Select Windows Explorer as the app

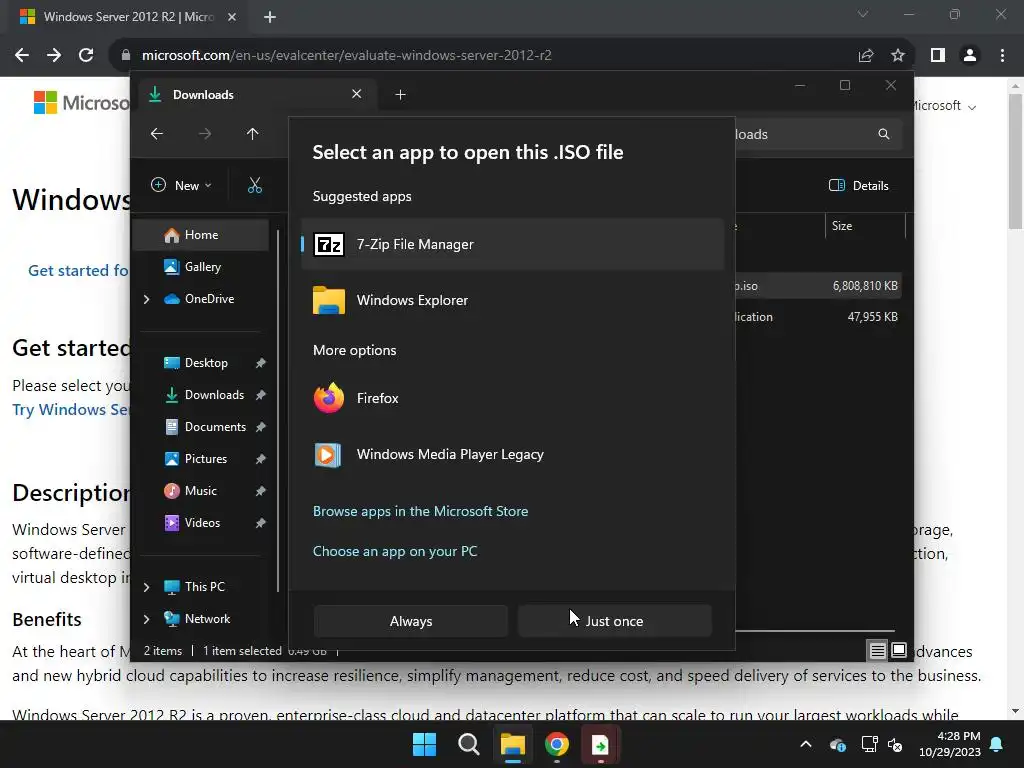(x=513, y=300)
